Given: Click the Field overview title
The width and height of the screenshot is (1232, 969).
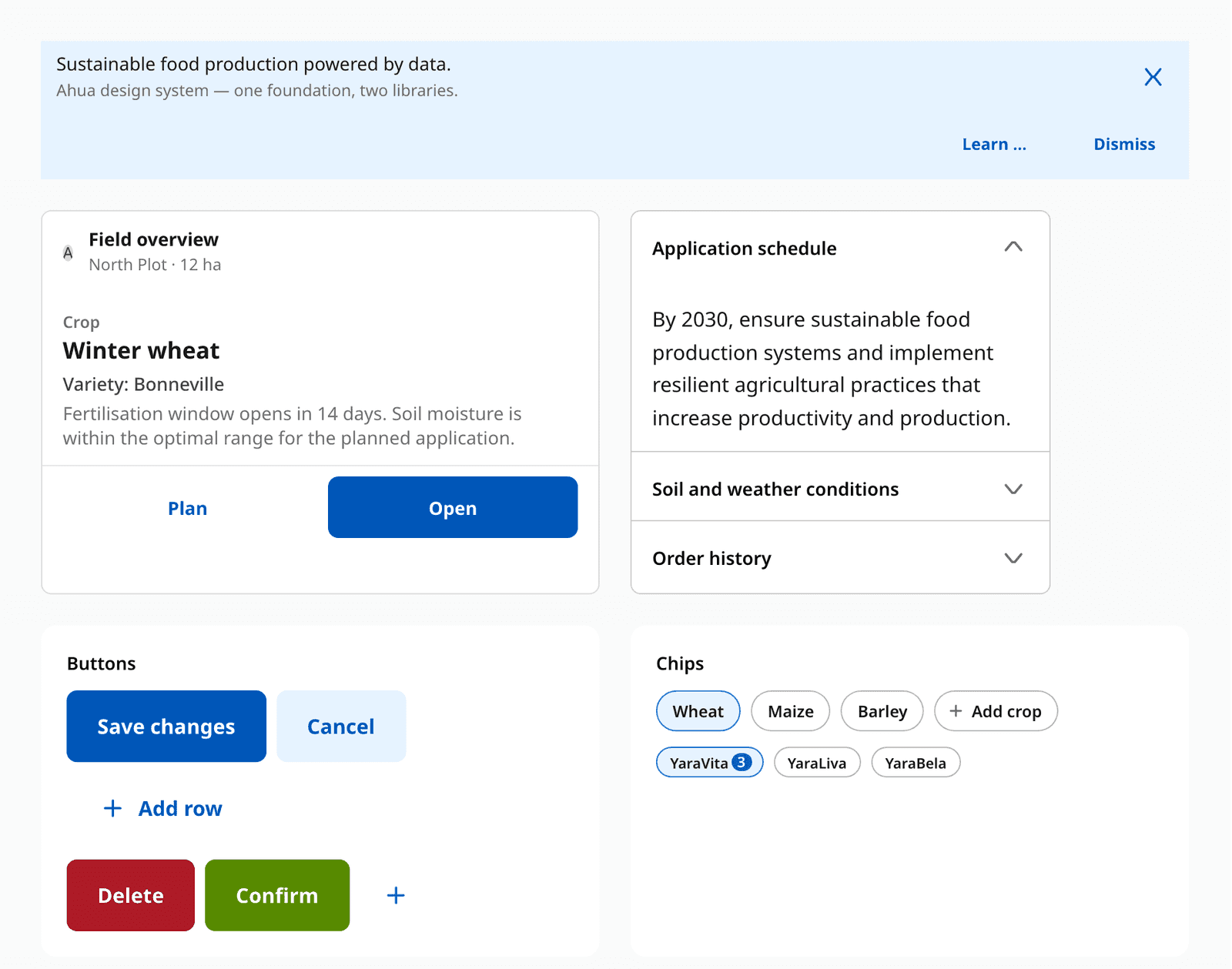Looking at the screenshot, I should pyautogui.click(x=153, y=239).
